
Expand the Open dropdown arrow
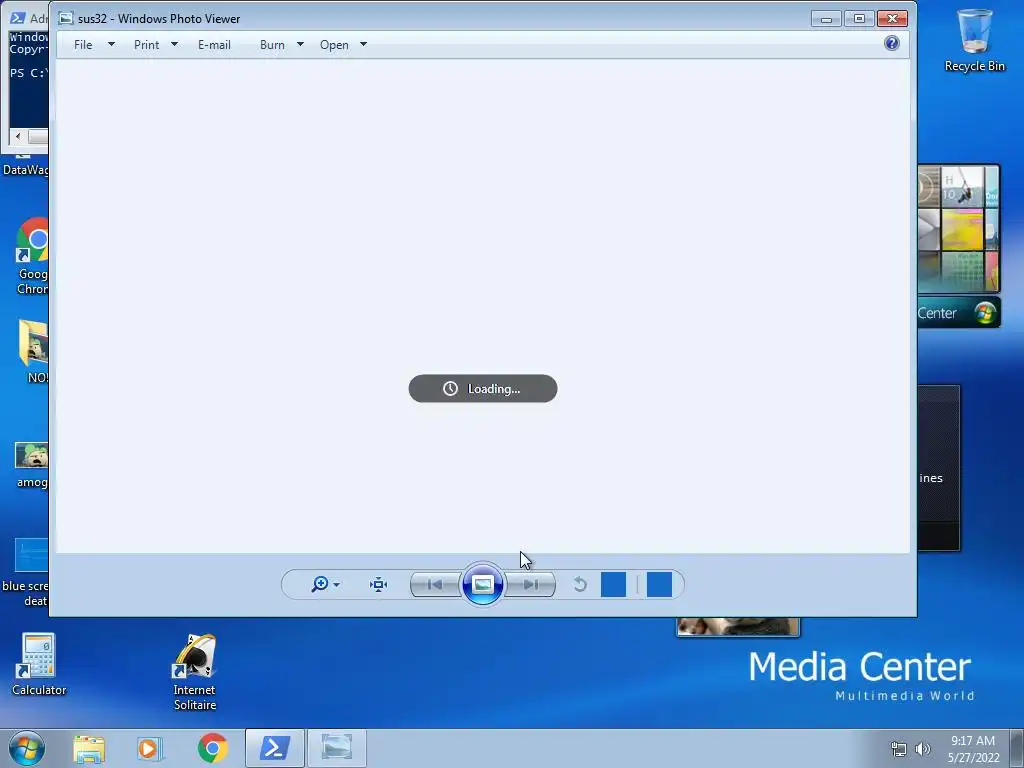(x=364, y=44)
